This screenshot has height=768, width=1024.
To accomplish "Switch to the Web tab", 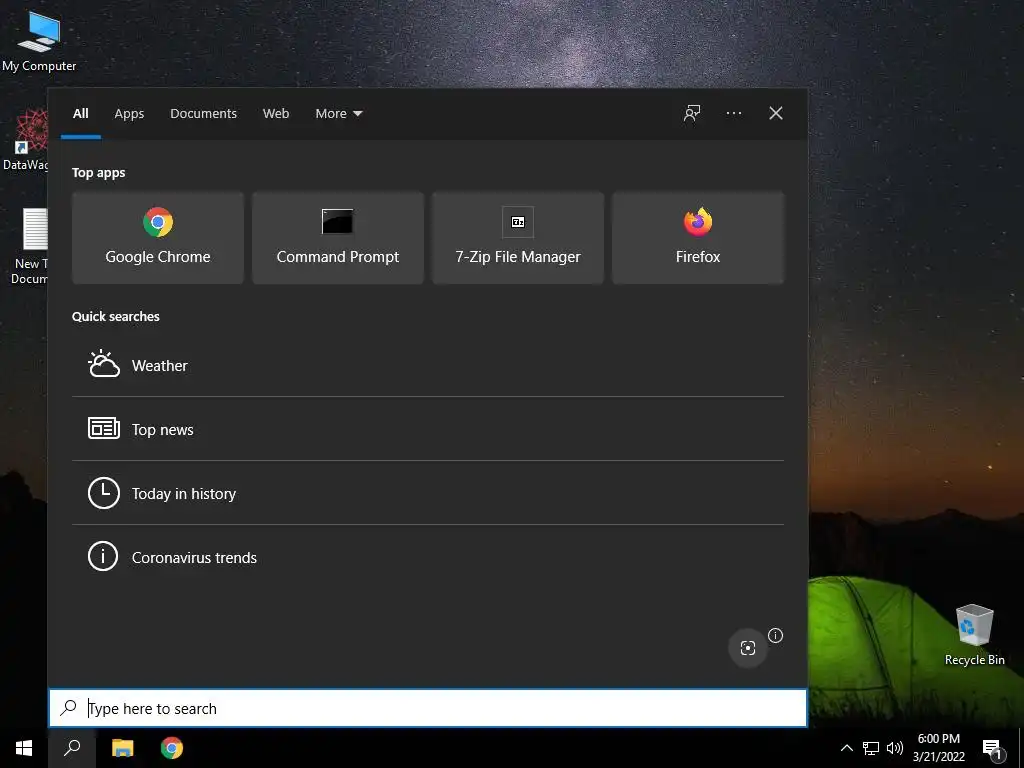I will [276, 114].
